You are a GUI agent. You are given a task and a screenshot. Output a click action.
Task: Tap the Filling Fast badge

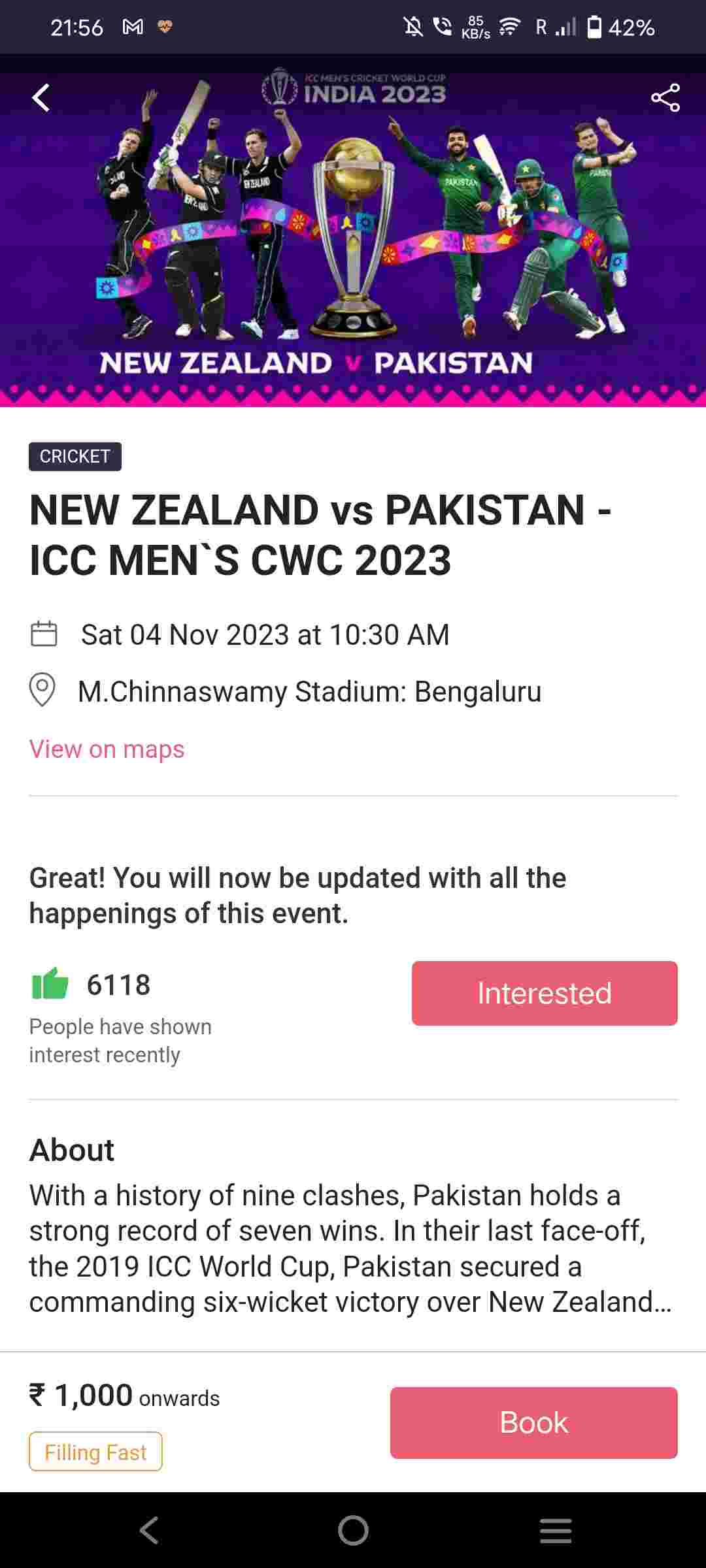tap(95, 1452)
